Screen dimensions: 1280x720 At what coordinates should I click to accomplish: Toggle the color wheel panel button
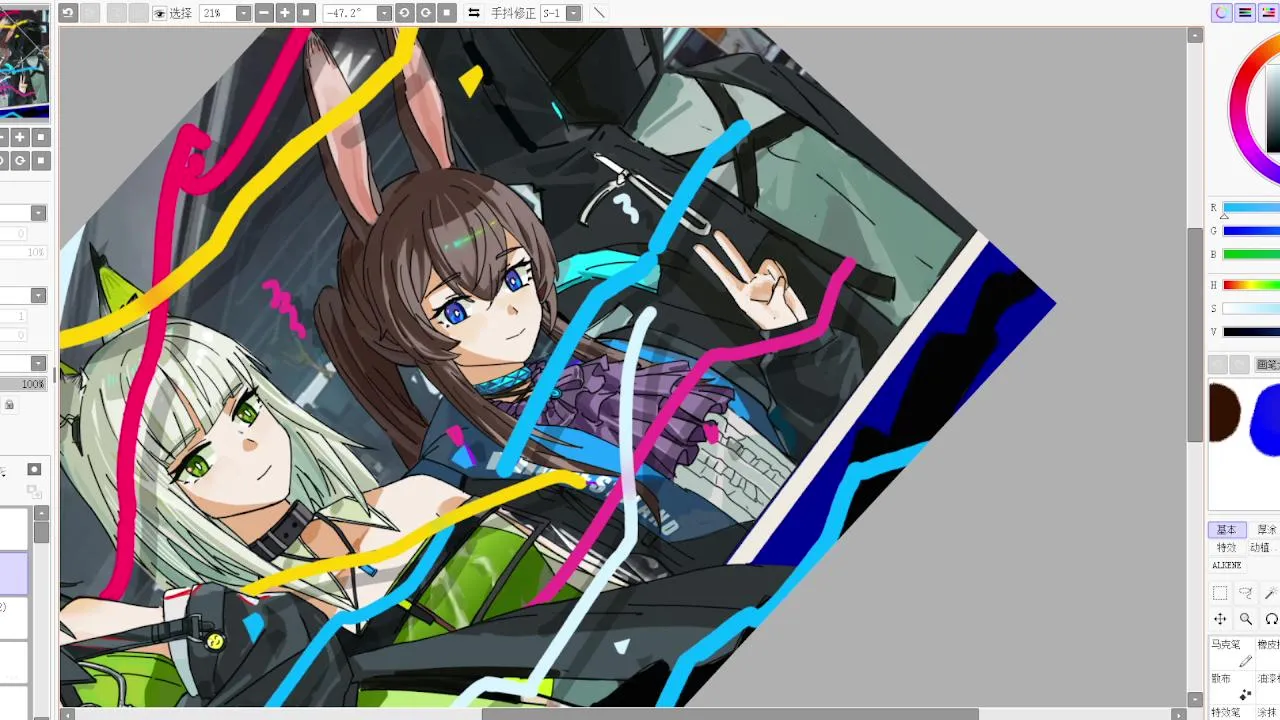[x=1221, y=13]
